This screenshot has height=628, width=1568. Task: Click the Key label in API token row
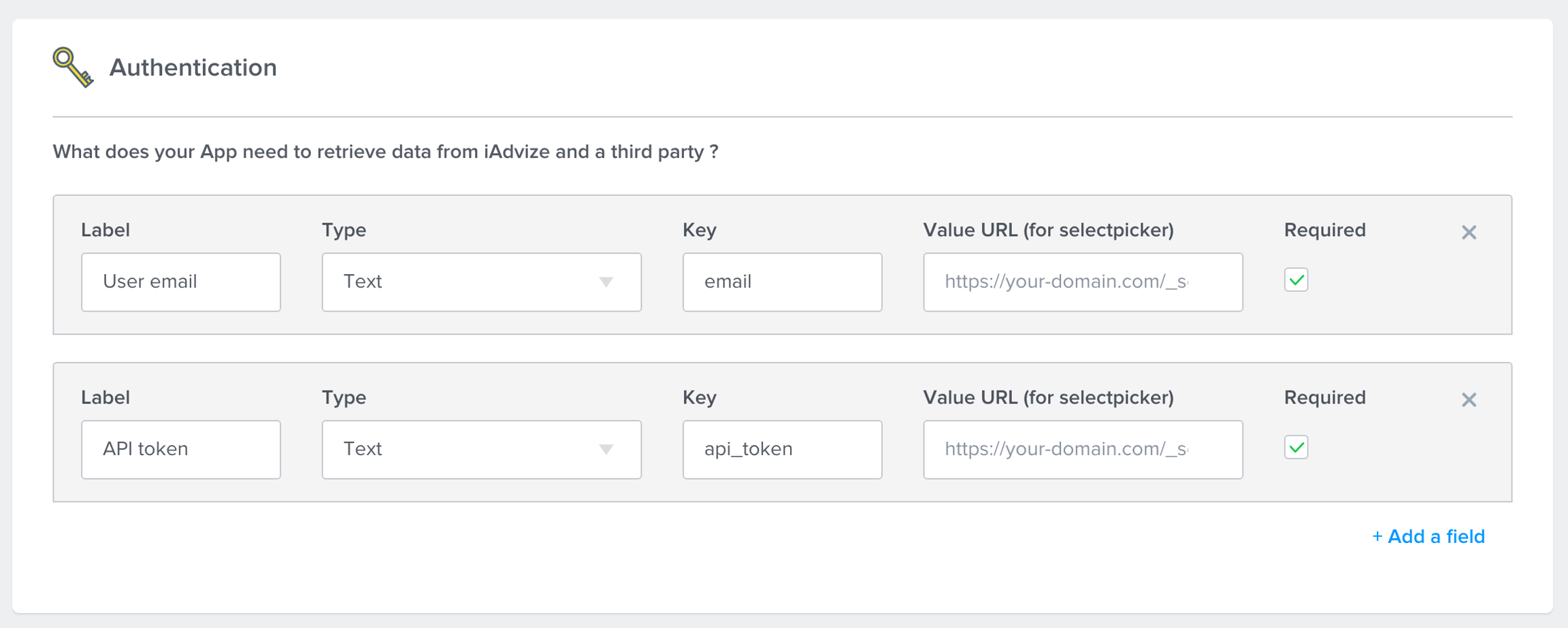point(699,398)
